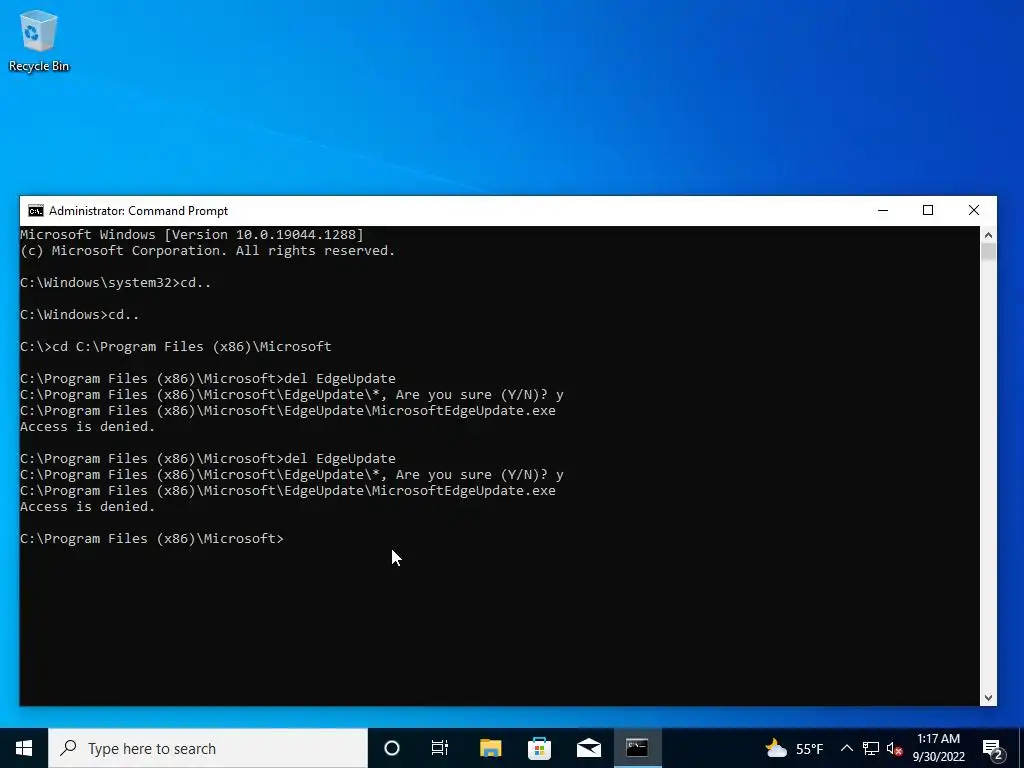Click the Command Prompt title bar icon
Image resolution: width=1024 pixels, height=768 pixels.
(x=36, y=211)
